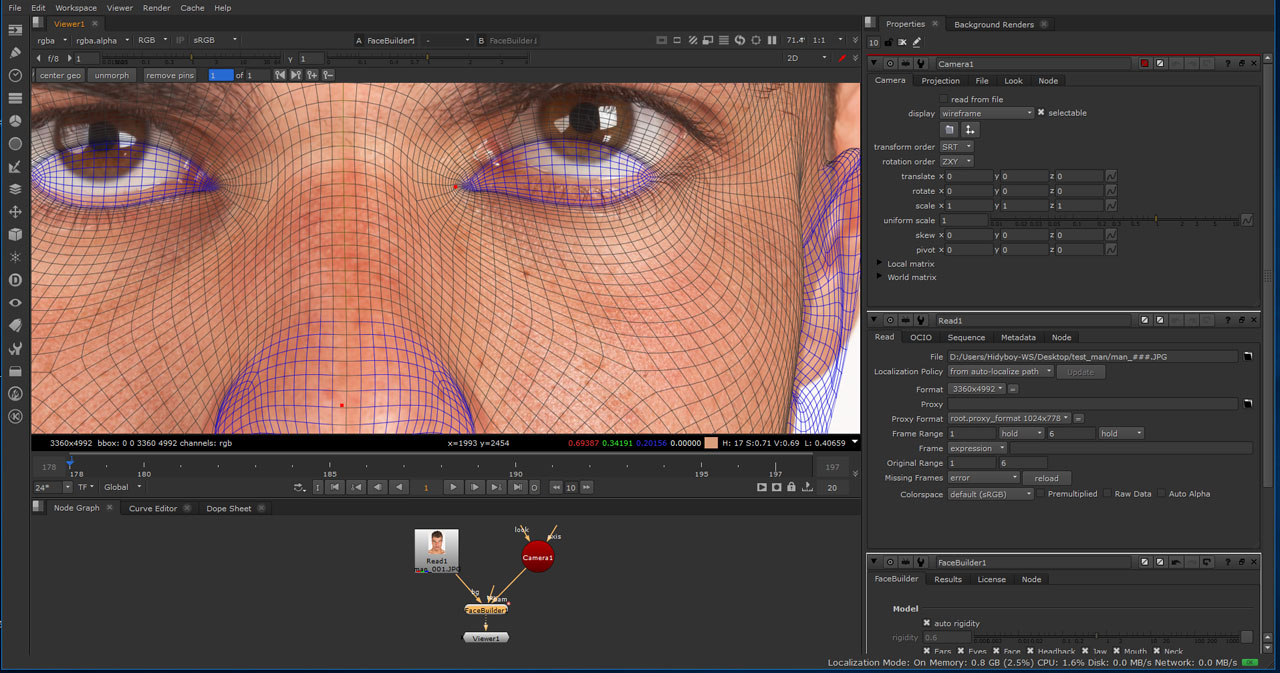1280x673 pixels.
Task: Open the rotation order ZXY dropdown
Action: pos(955,161)
